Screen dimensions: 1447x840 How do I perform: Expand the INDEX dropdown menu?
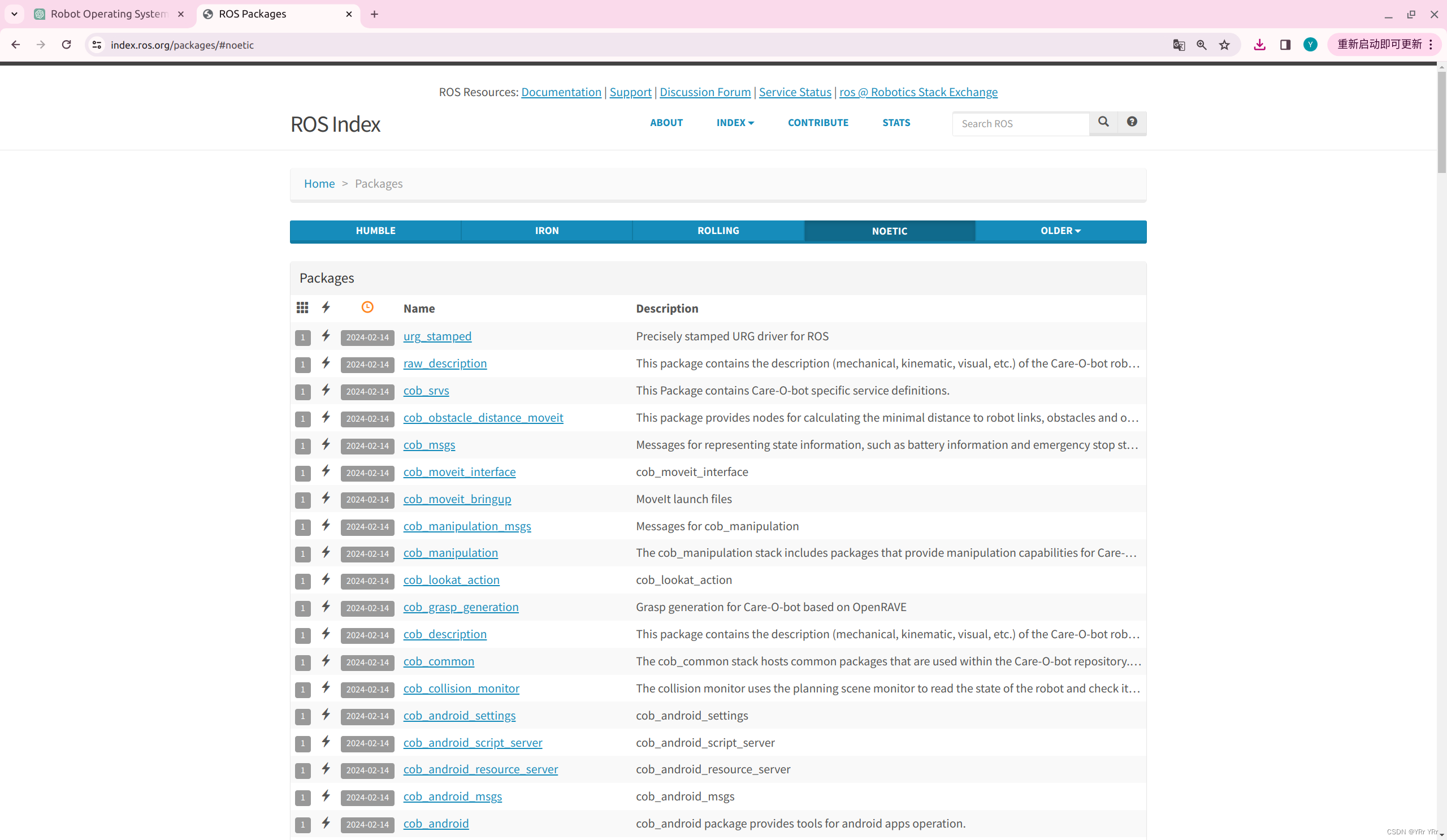[x=734, y=123]
